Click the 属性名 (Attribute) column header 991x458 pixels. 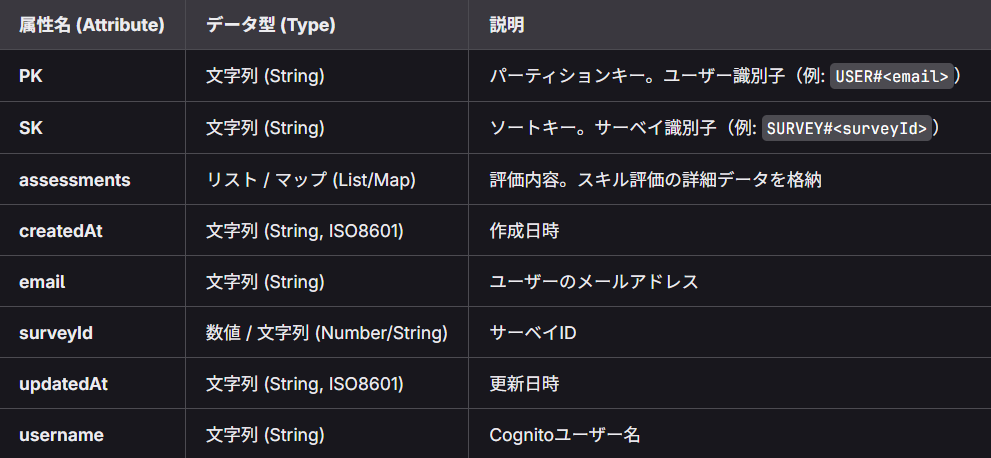(x=92, y=25)
